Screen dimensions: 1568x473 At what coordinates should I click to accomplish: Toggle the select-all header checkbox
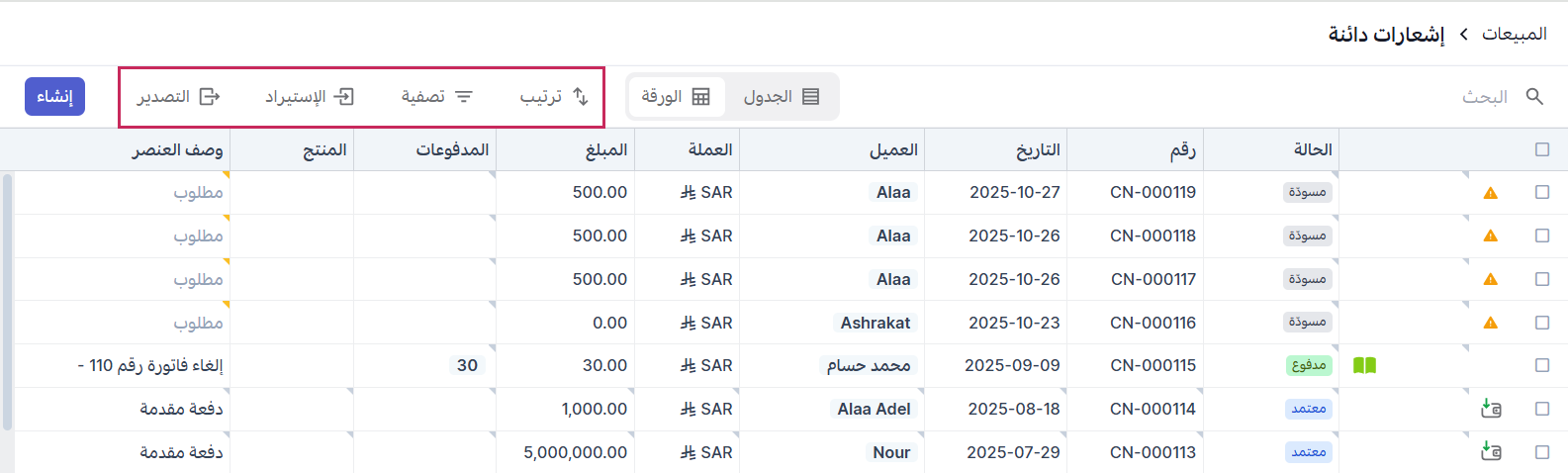(1542, 149)
